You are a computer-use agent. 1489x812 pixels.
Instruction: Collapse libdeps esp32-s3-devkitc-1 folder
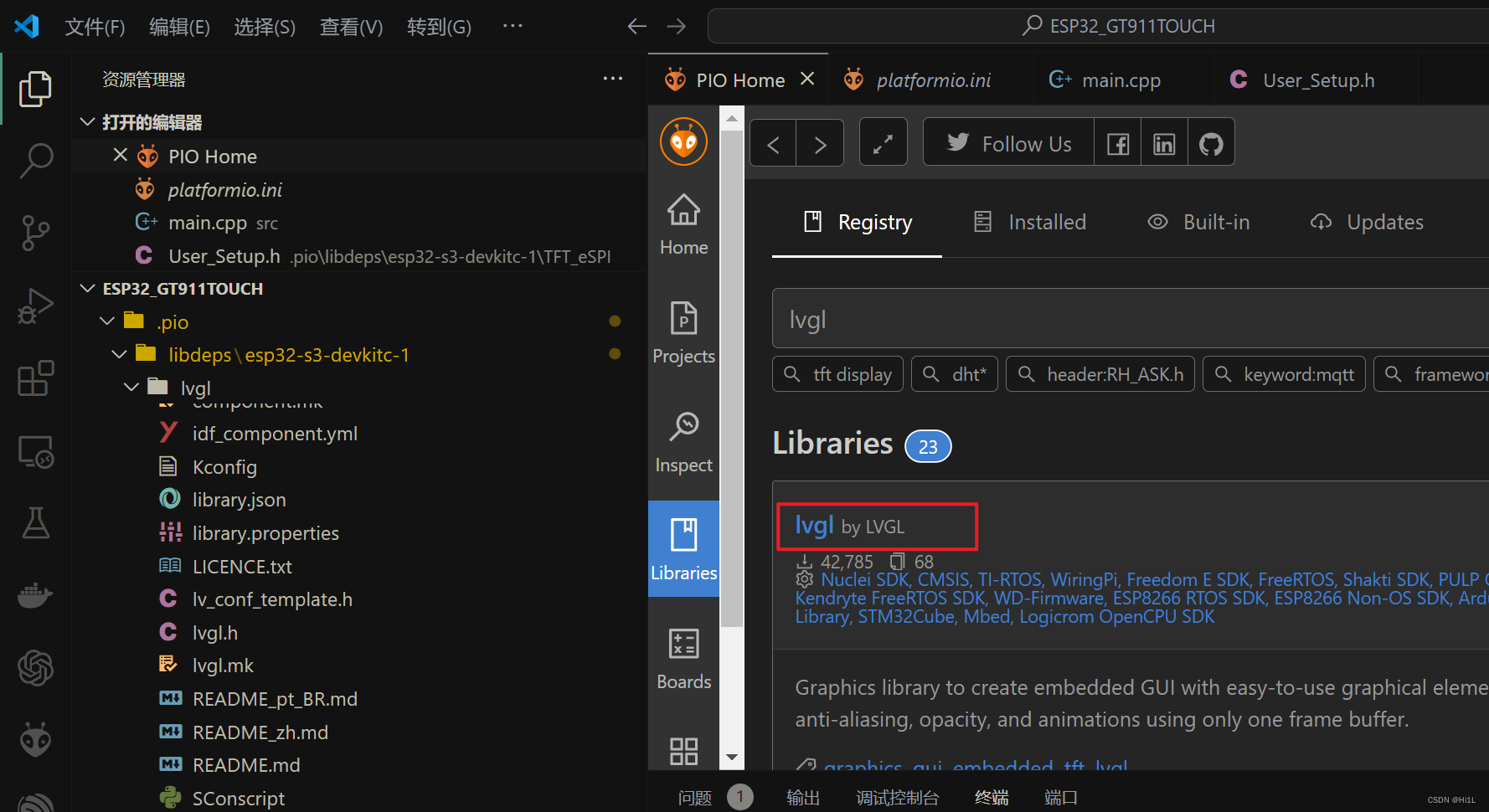coord(120,355)
